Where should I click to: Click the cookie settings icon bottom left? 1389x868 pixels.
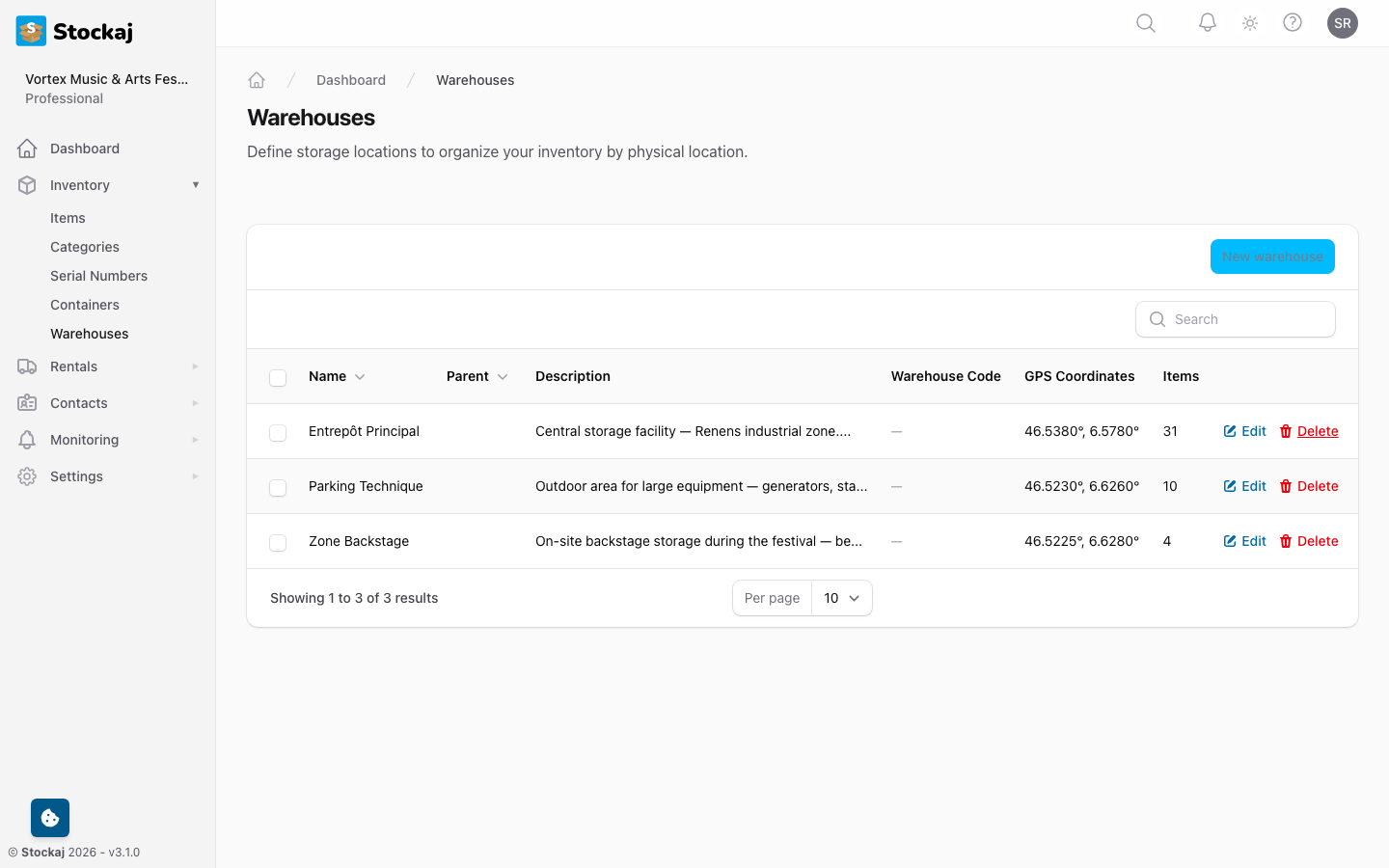coord(49,817)
